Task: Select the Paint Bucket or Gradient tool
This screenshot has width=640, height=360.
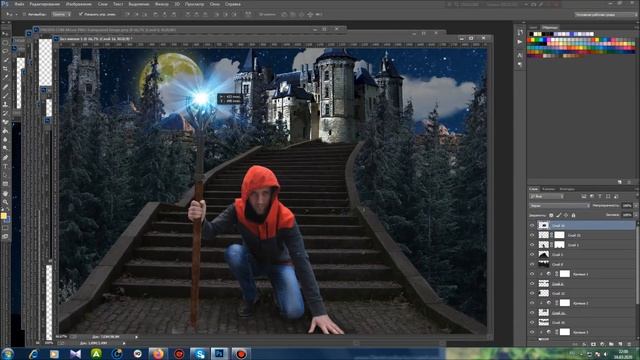Action: [5, 131]
